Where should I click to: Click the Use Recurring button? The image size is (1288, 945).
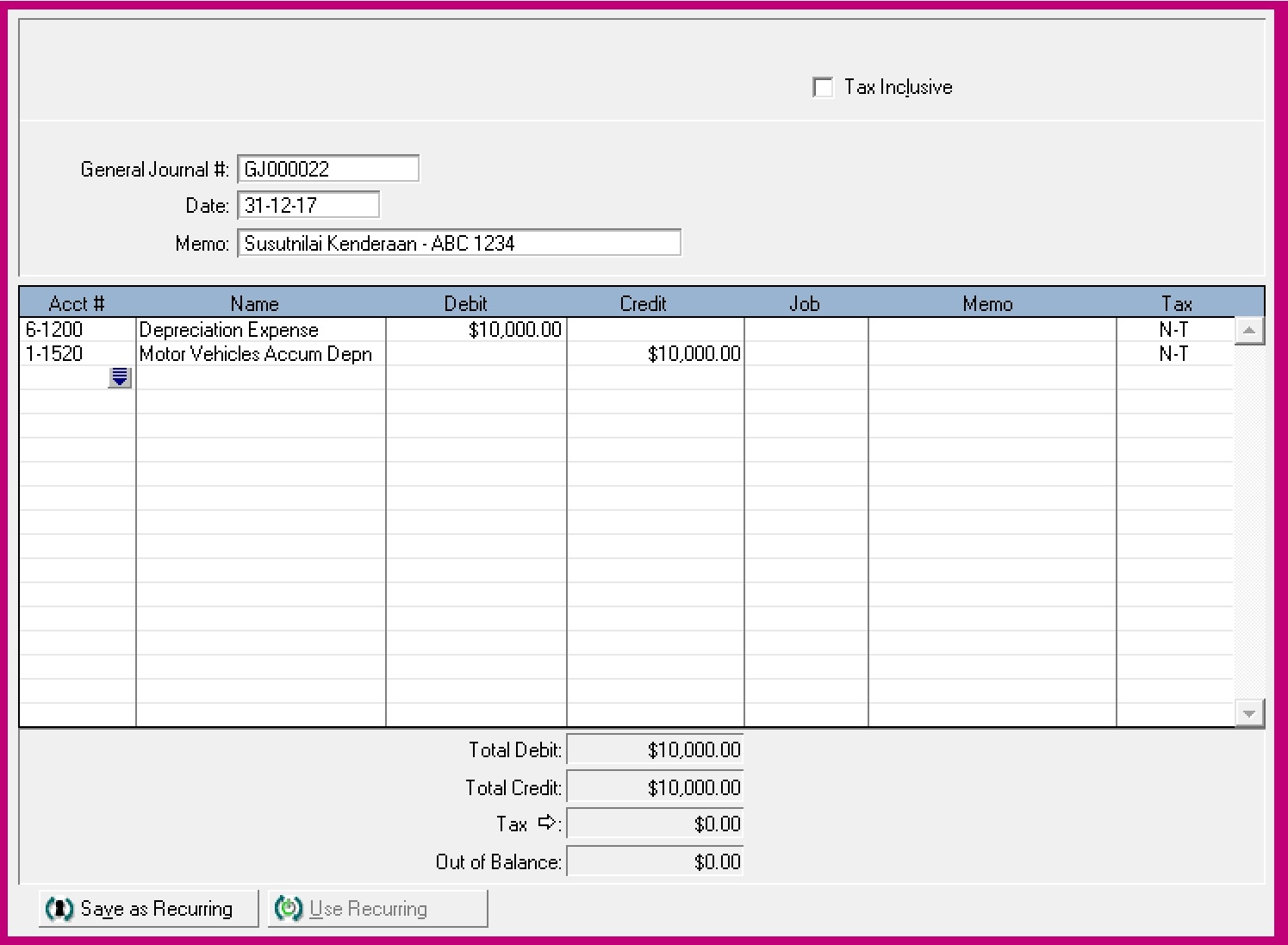point(377,909)
